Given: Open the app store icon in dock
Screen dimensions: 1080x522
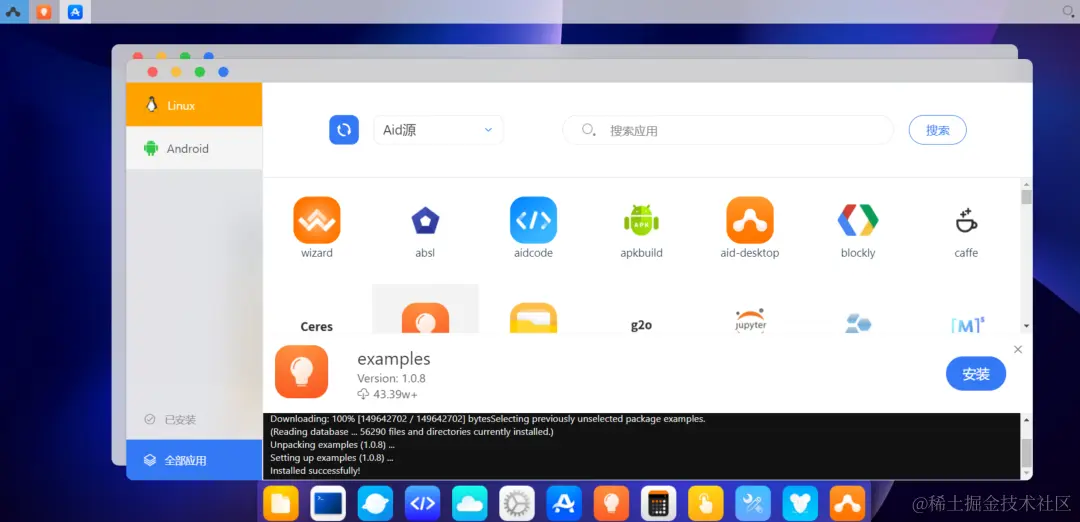Looking at the screenshot, I should [x=564, y=503].
